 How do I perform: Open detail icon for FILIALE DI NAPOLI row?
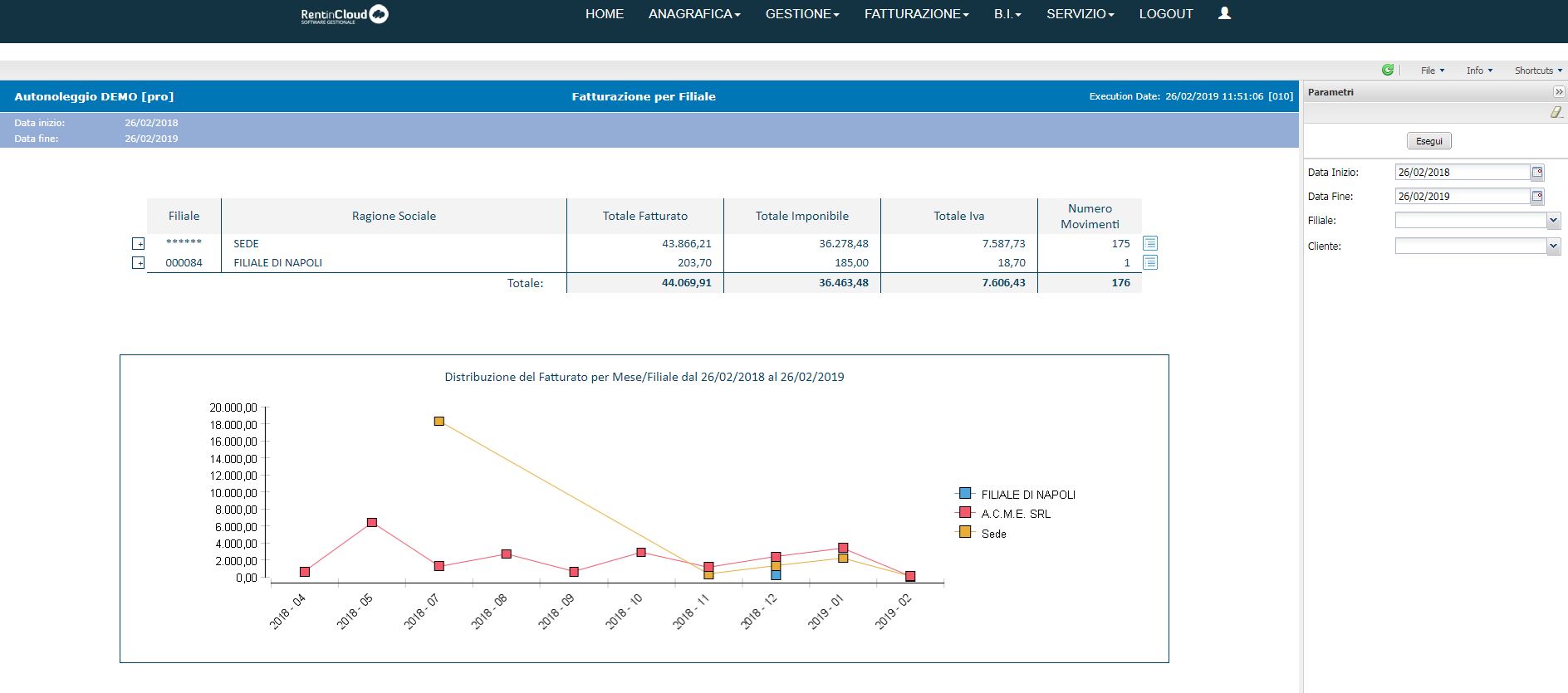tap(1150, 262)
